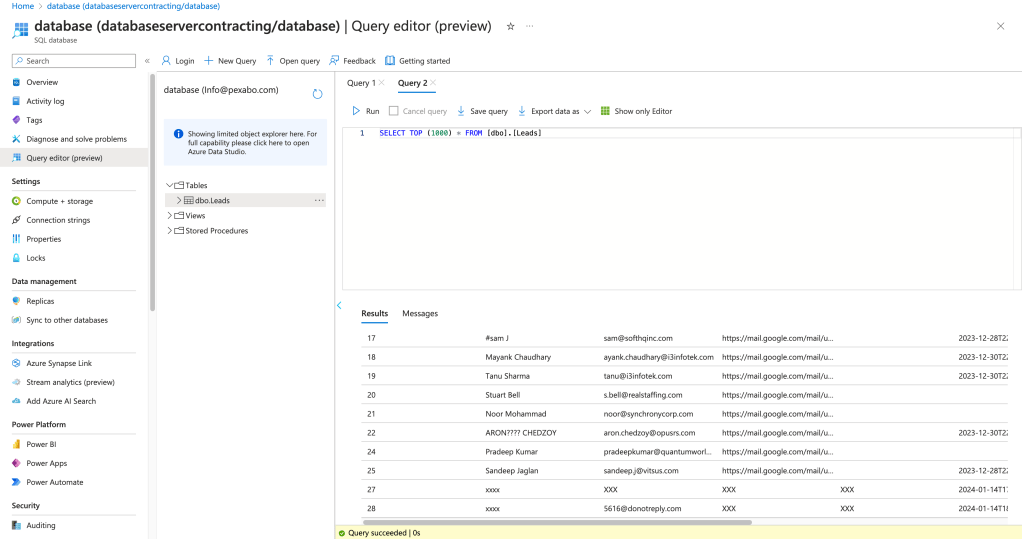
Task: Open the Messages tab
Action: click(x=420, y=313)
